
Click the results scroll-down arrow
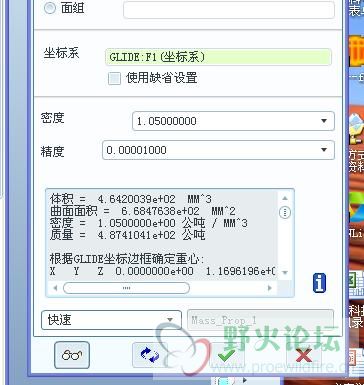(x=285, y=273)
